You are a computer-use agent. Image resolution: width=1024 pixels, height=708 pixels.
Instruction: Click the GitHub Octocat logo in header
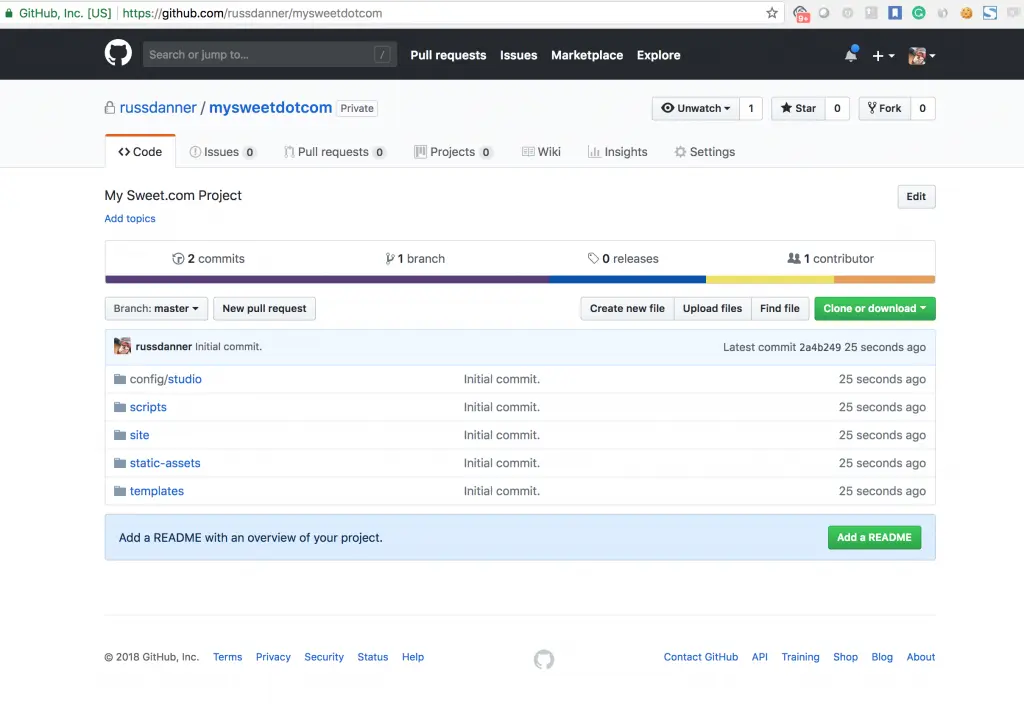118,54
